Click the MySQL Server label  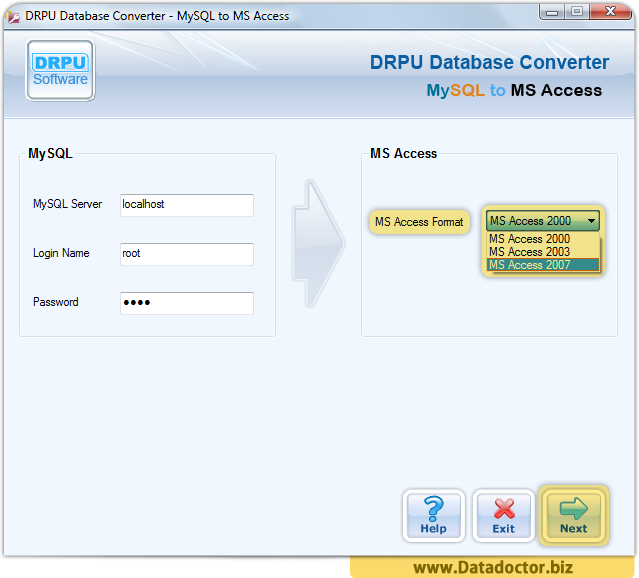coord(67,204)
